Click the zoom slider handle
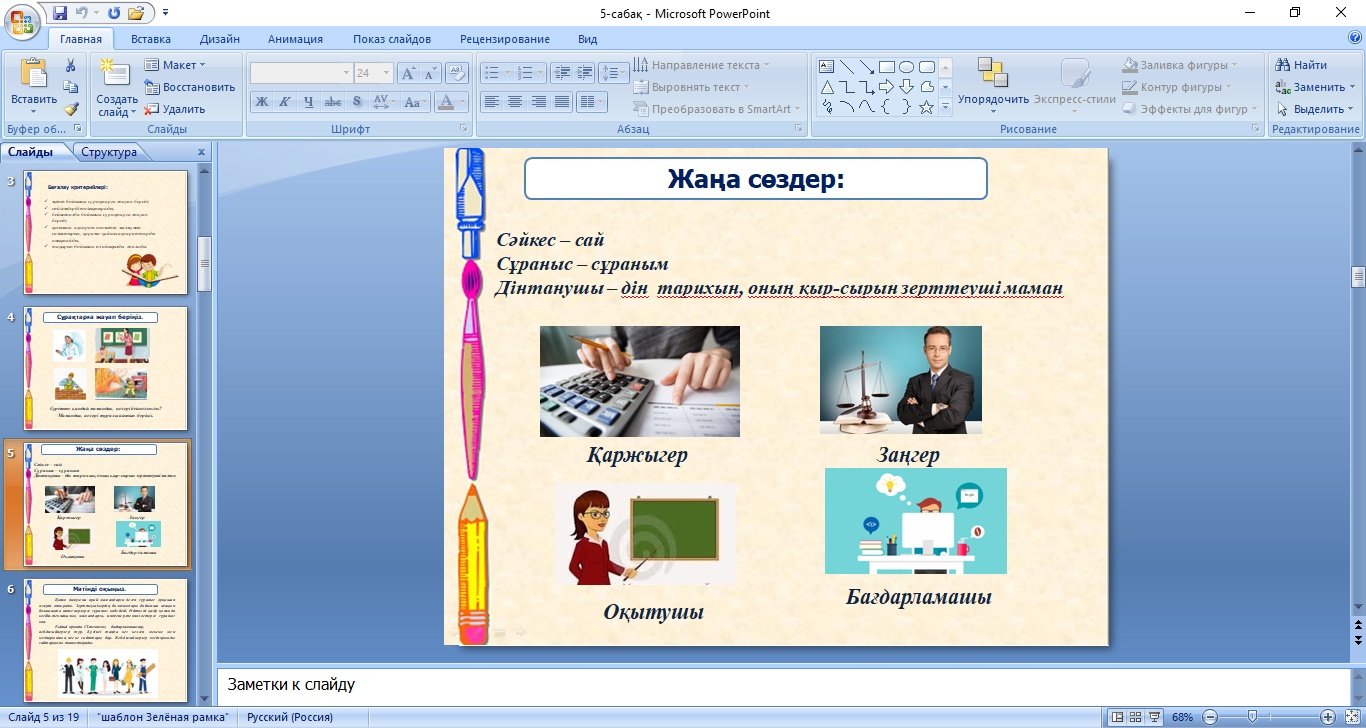Screen dimensions: 1366x728 (x=1253, y=717)
